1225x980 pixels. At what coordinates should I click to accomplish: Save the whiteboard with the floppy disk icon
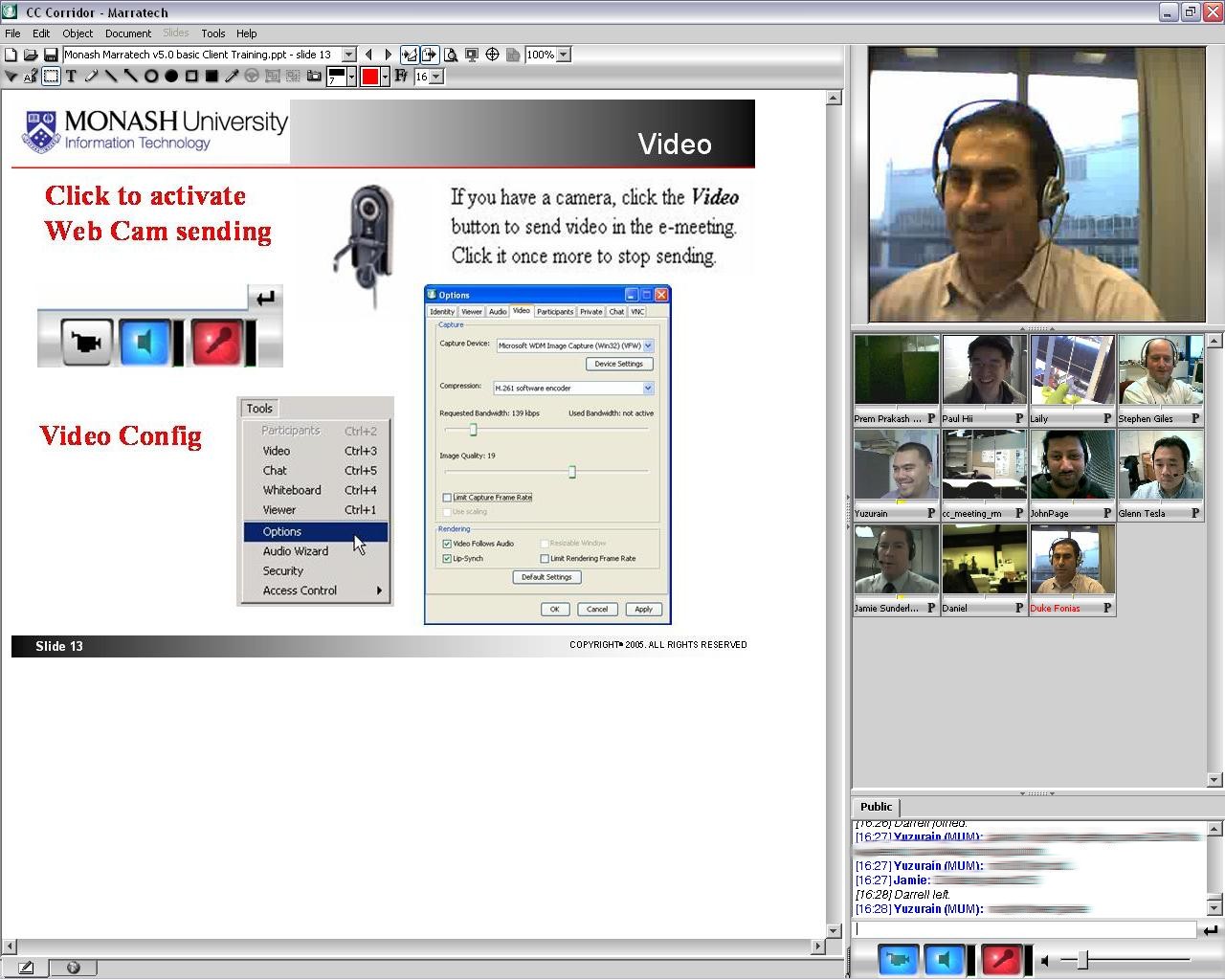tap(51, 55)
